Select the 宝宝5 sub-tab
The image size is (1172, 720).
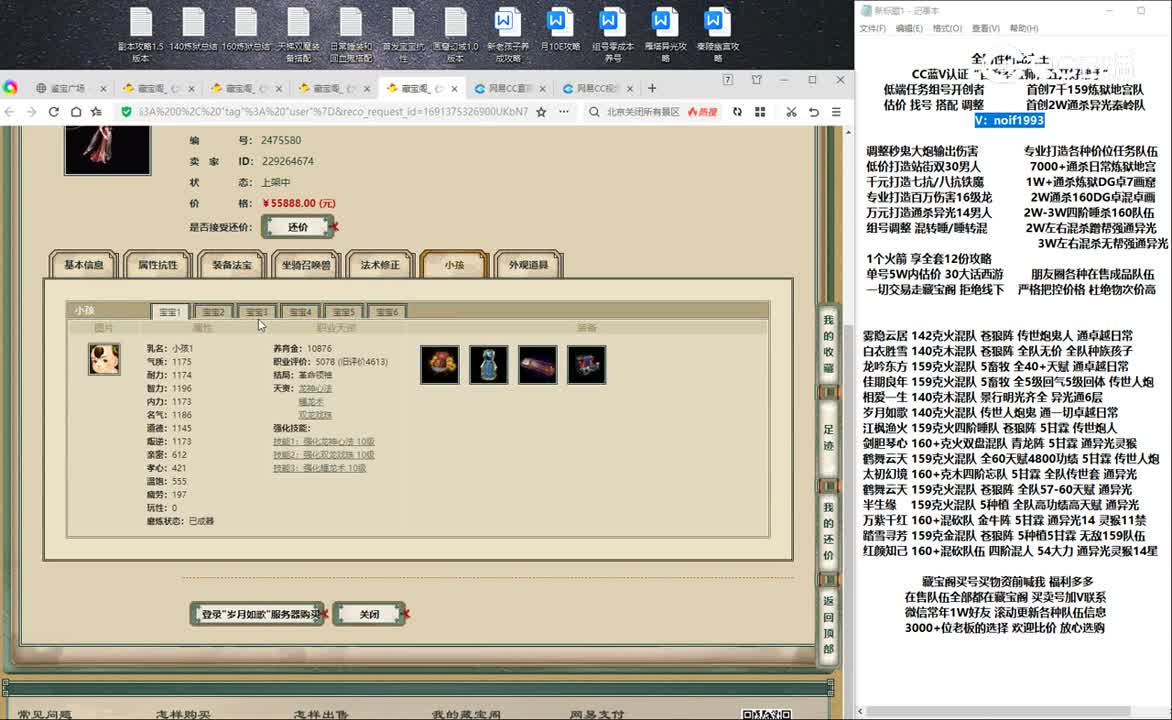pyautogui.click(x=344, y=312)
